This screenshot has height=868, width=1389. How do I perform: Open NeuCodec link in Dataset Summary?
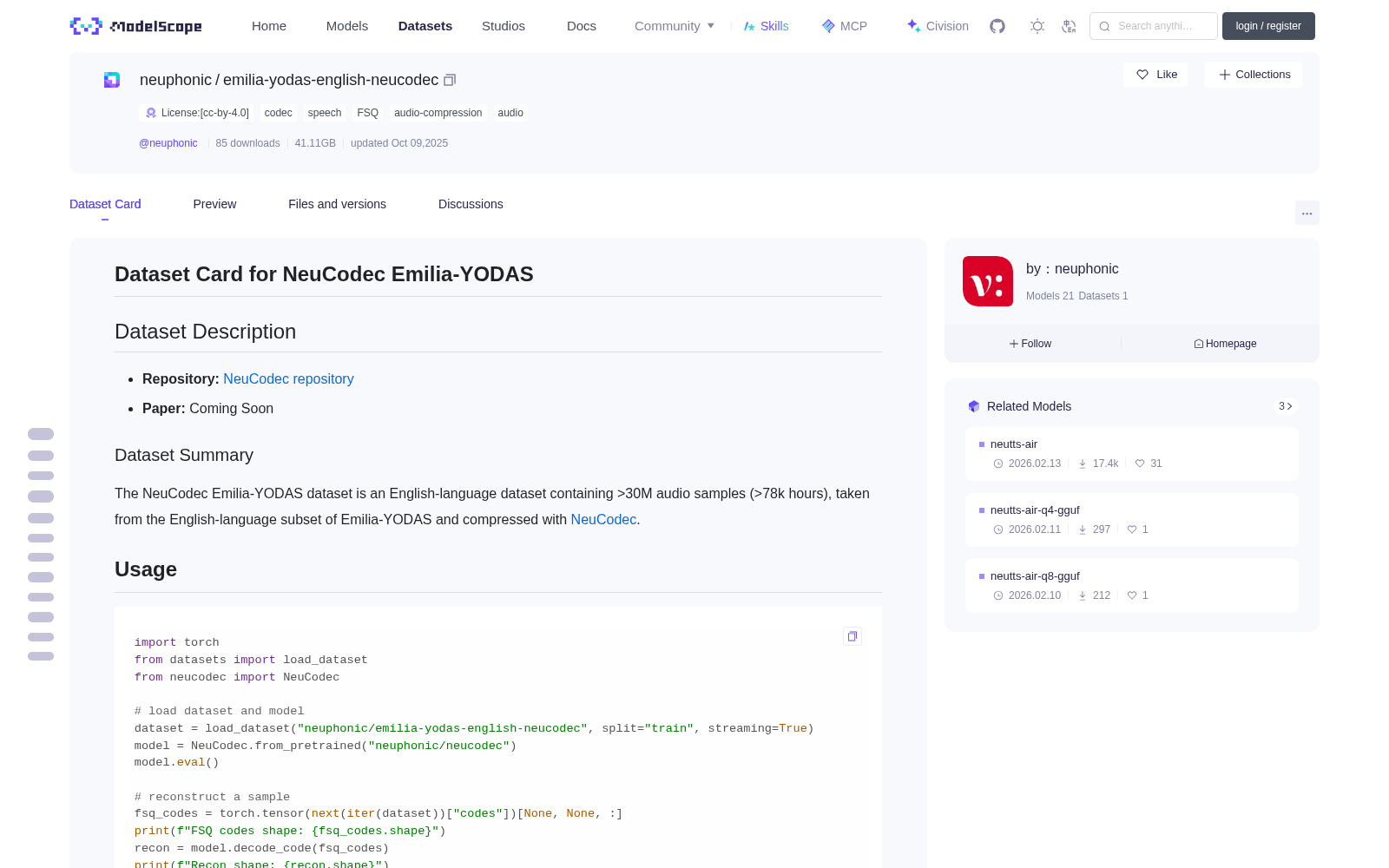[x=603, y=519]
